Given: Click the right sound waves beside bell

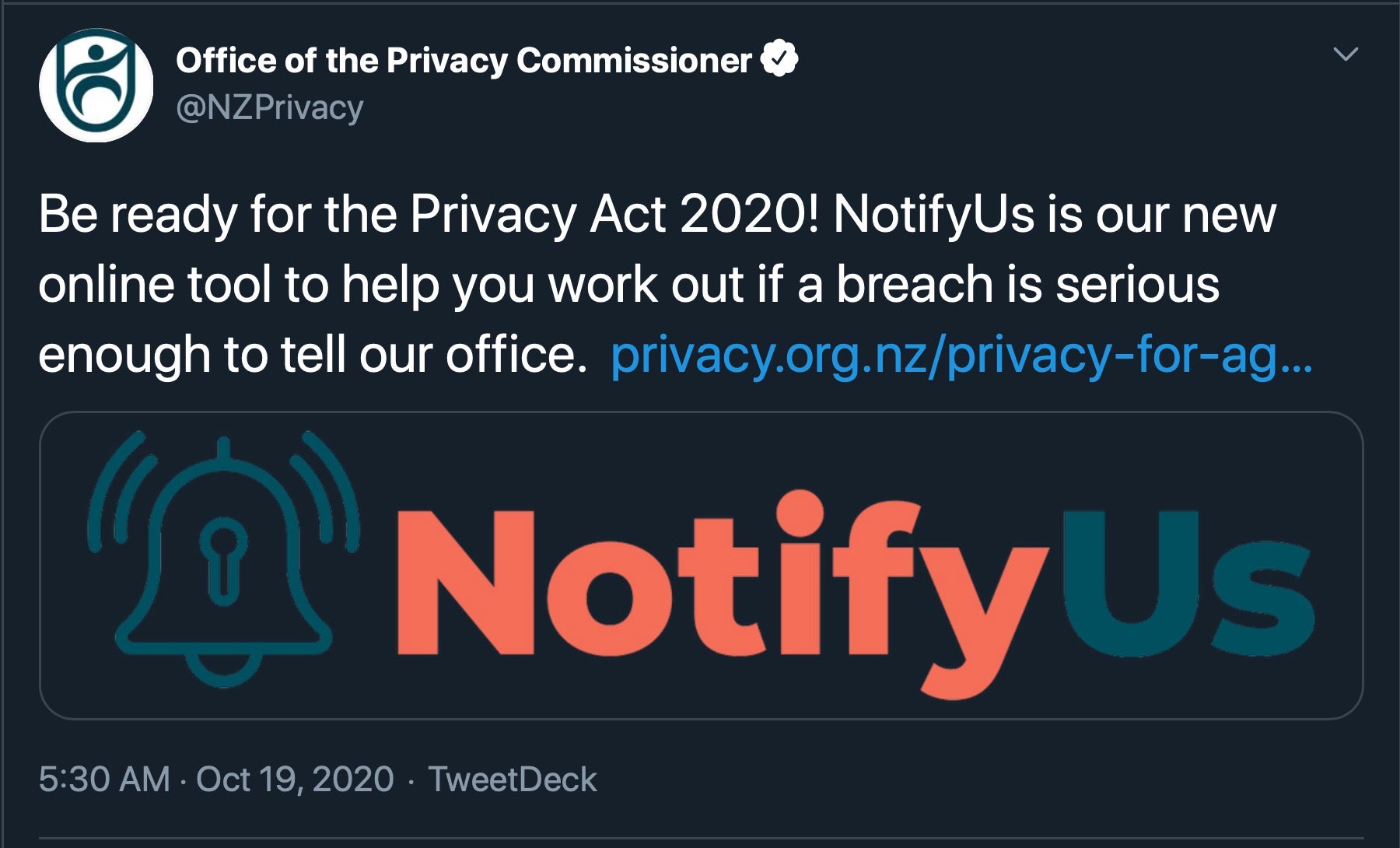Looking at the screenshot, I should [332, 490].
